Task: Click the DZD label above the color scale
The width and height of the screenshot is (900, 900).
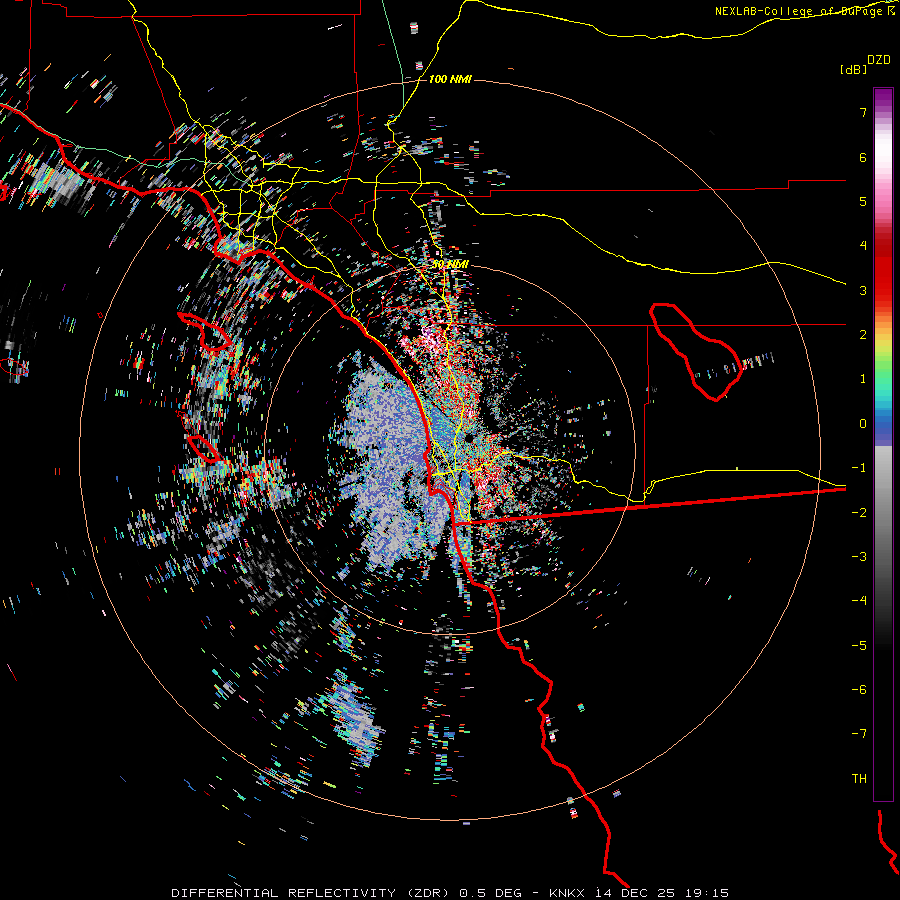Action: [879, 60]
